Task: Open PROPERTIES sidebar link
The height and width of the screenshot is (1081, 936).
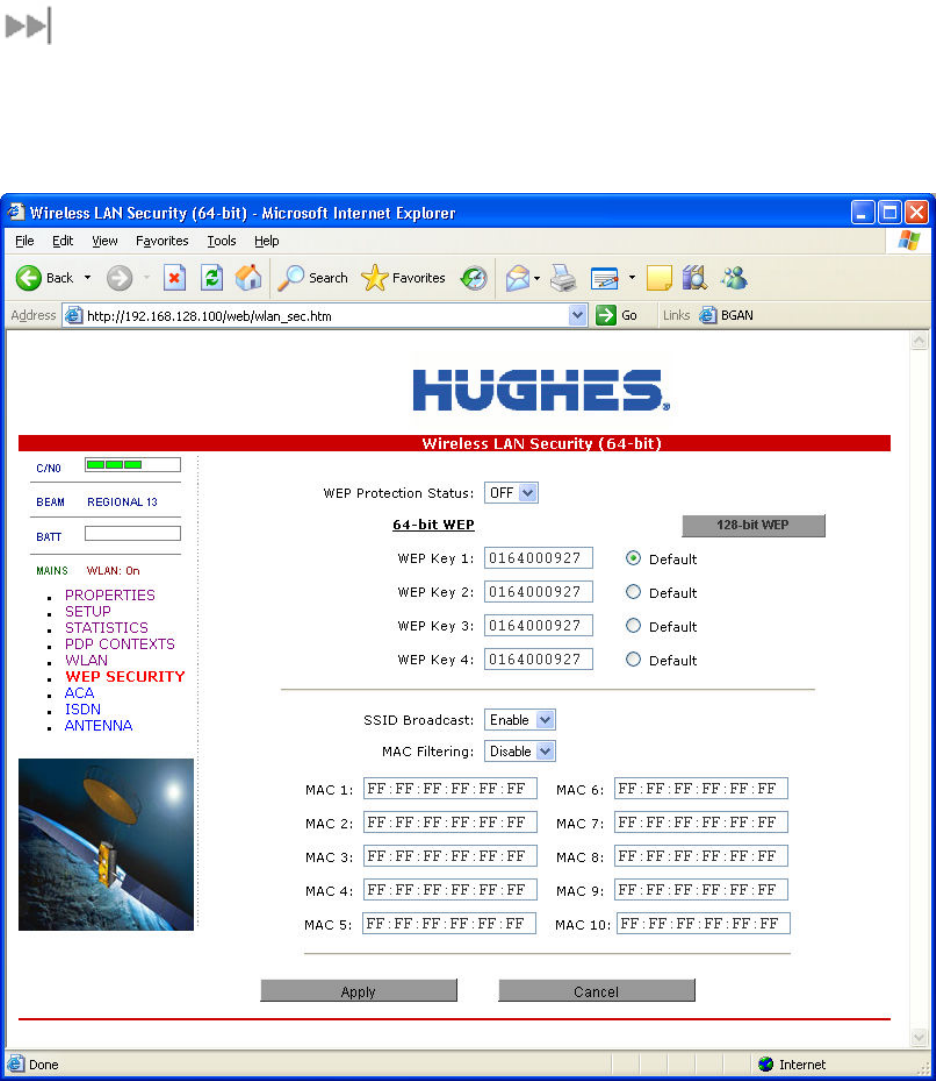Action: (110, 595)
